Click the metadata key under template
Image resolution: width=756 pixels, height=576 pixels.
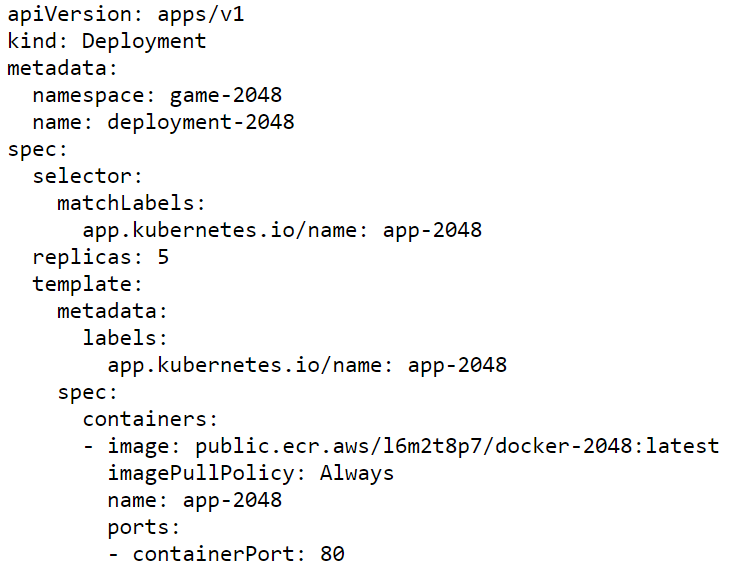point(112,311)
